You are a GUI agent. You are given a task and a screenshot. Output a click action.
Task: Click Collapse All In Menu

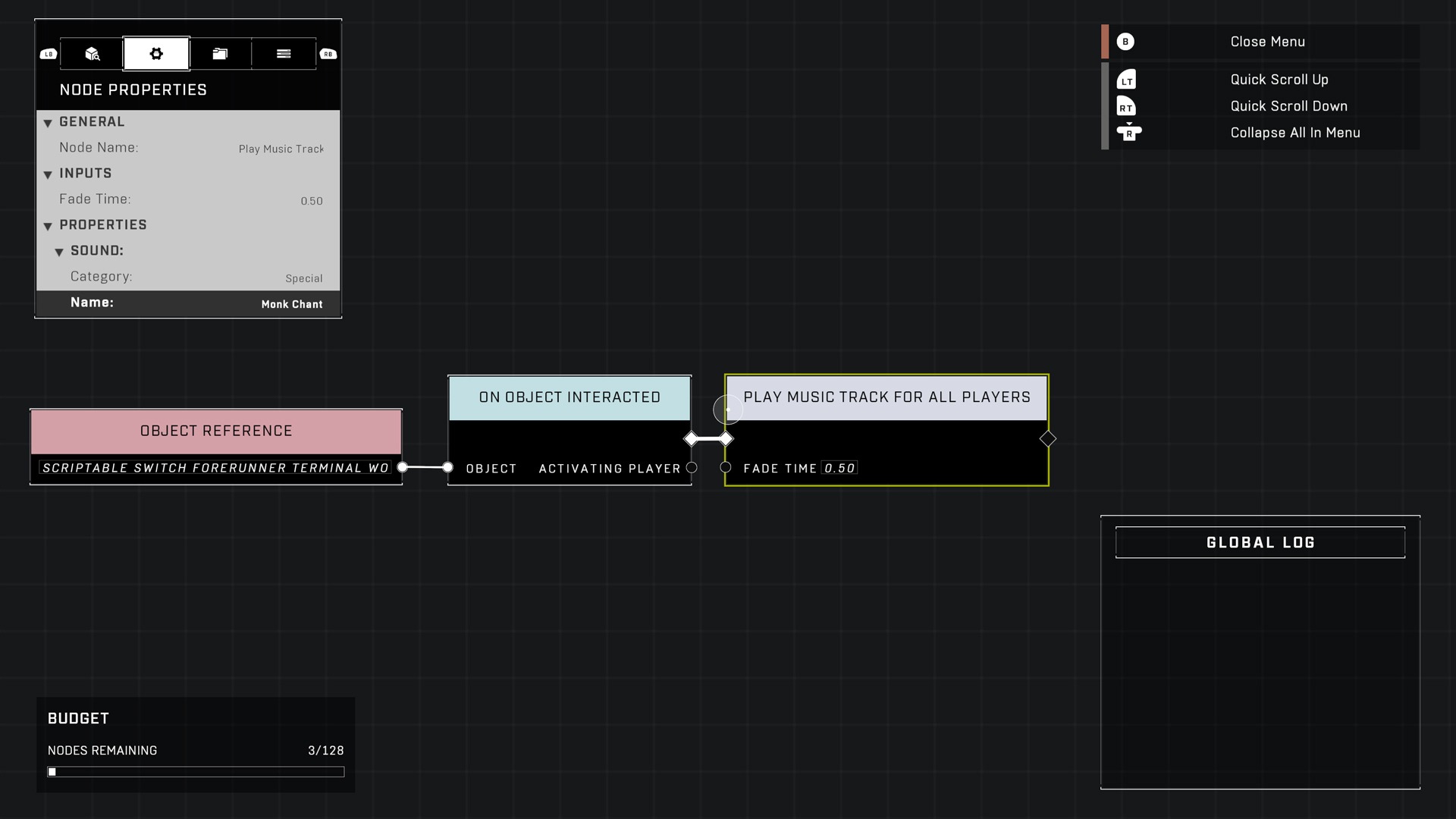coord(1294,133)
